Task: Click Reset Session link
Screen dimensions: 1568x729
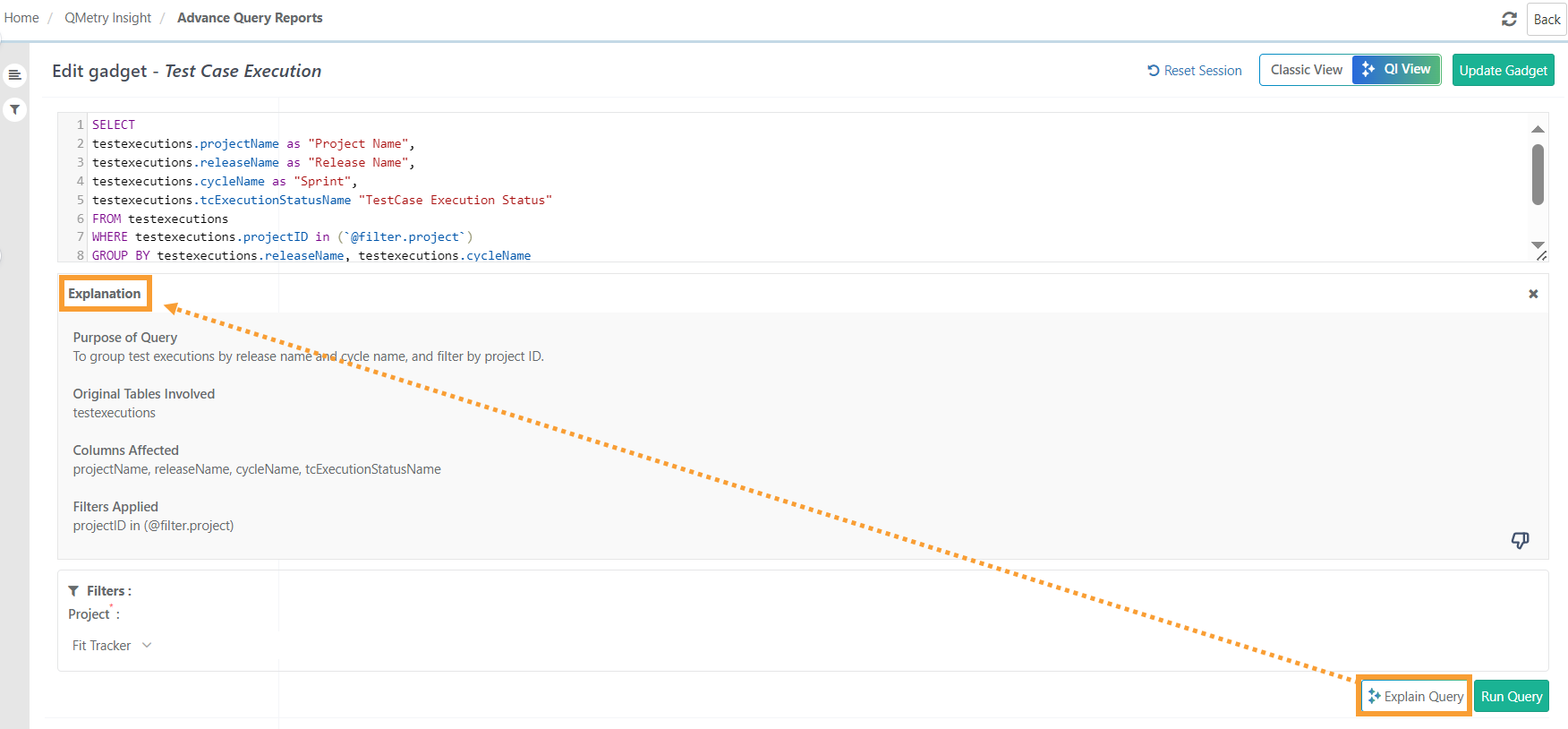Action: coord(1195,71)
